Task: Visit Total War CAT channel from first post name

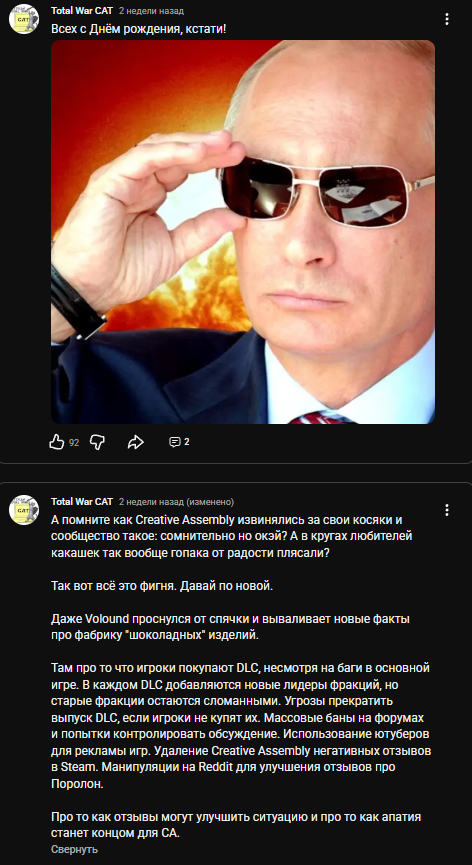Action: point(82,11)
